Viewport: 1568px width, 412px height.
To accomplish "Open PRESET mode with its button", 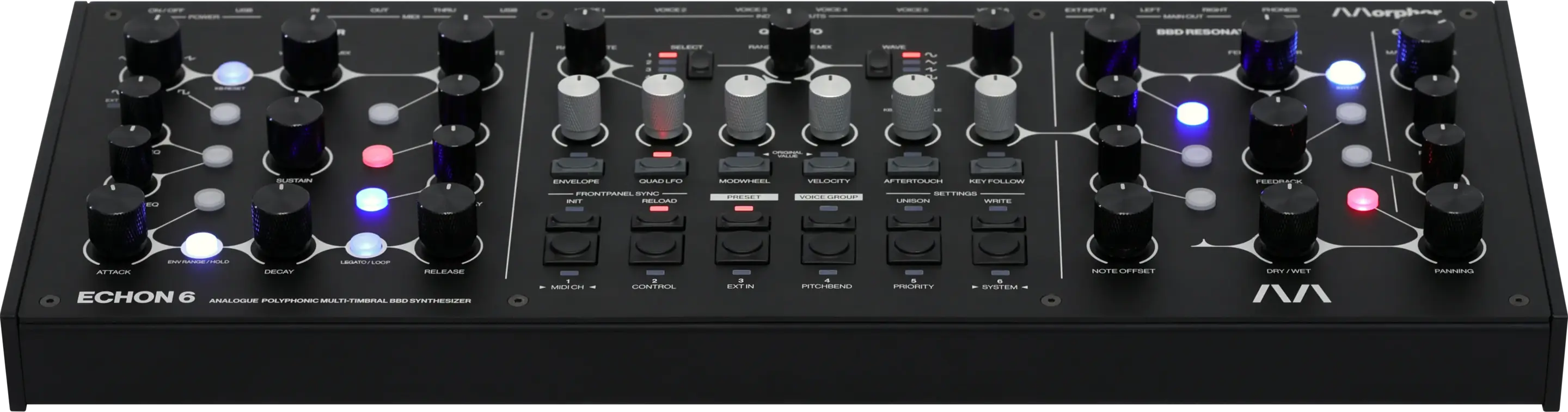I will [x=743, y=222].
